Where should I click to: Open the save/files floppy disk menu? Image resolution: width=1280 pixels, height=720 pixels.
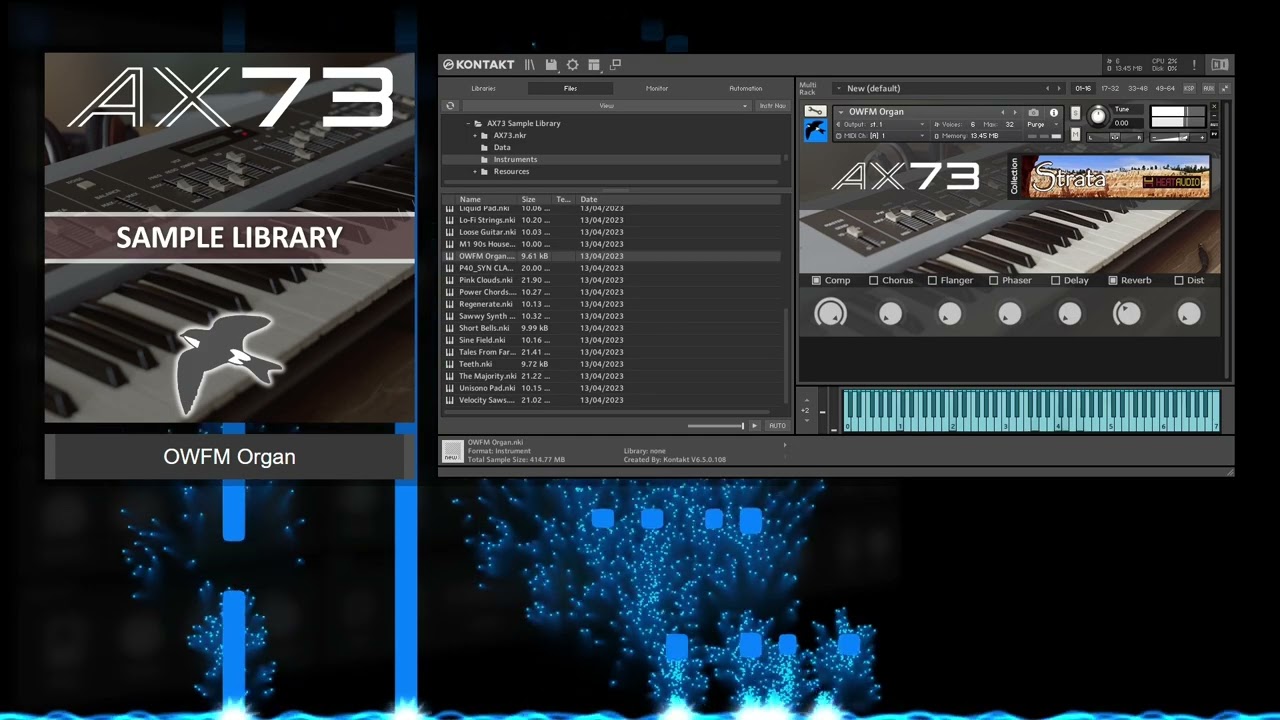[551, 65]
